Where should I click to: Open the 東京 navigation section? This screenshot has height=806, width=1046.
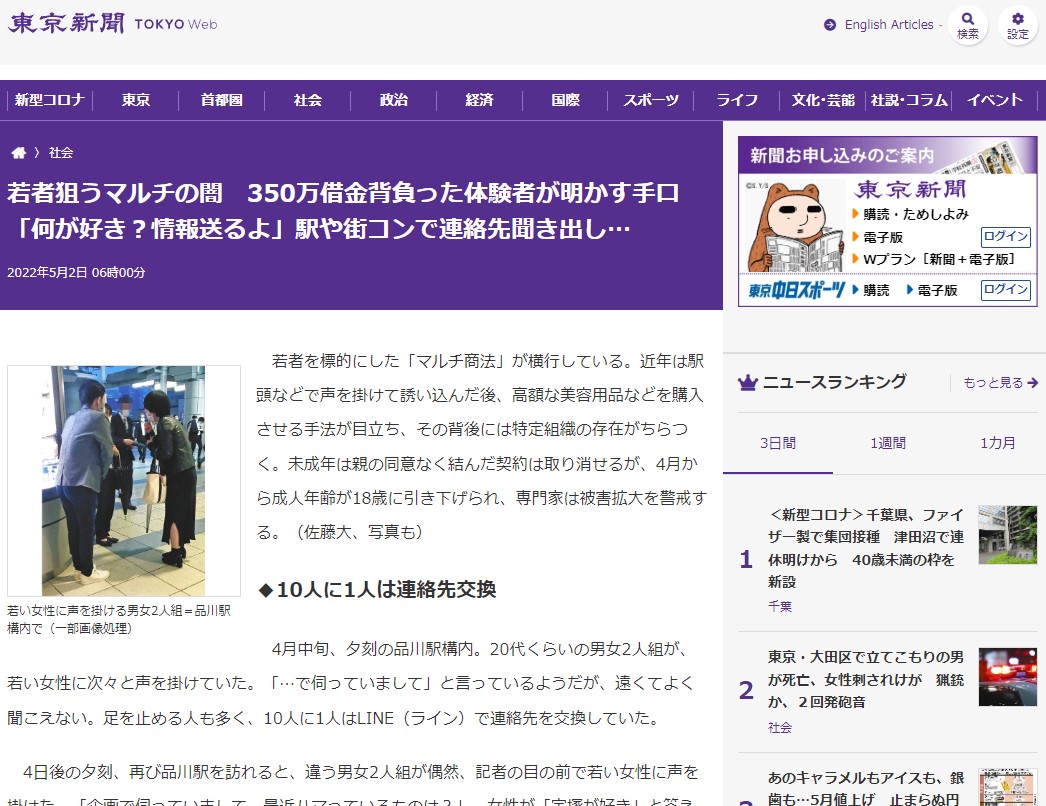pos(135,100)
